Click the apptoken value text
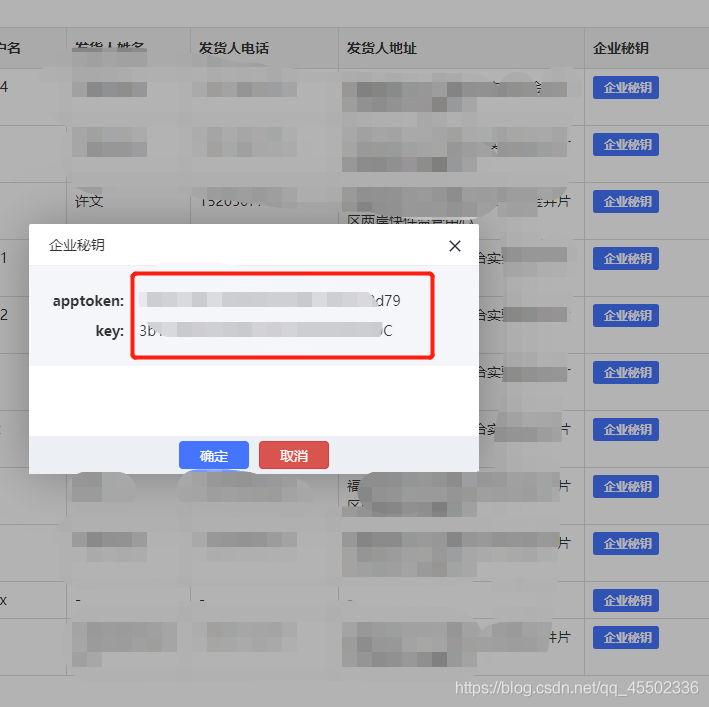The image size is (709, 707). point(271,300)
